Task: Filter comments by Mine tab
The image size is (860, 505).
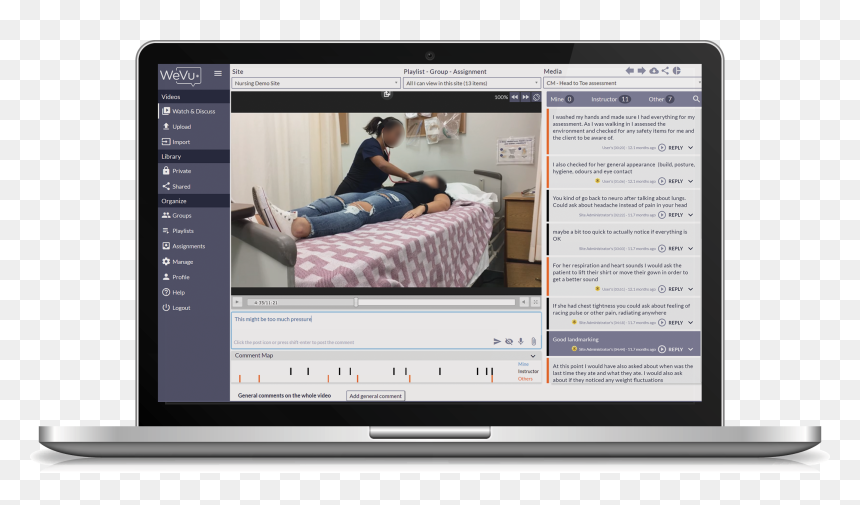Action: [x=562, y=99]
